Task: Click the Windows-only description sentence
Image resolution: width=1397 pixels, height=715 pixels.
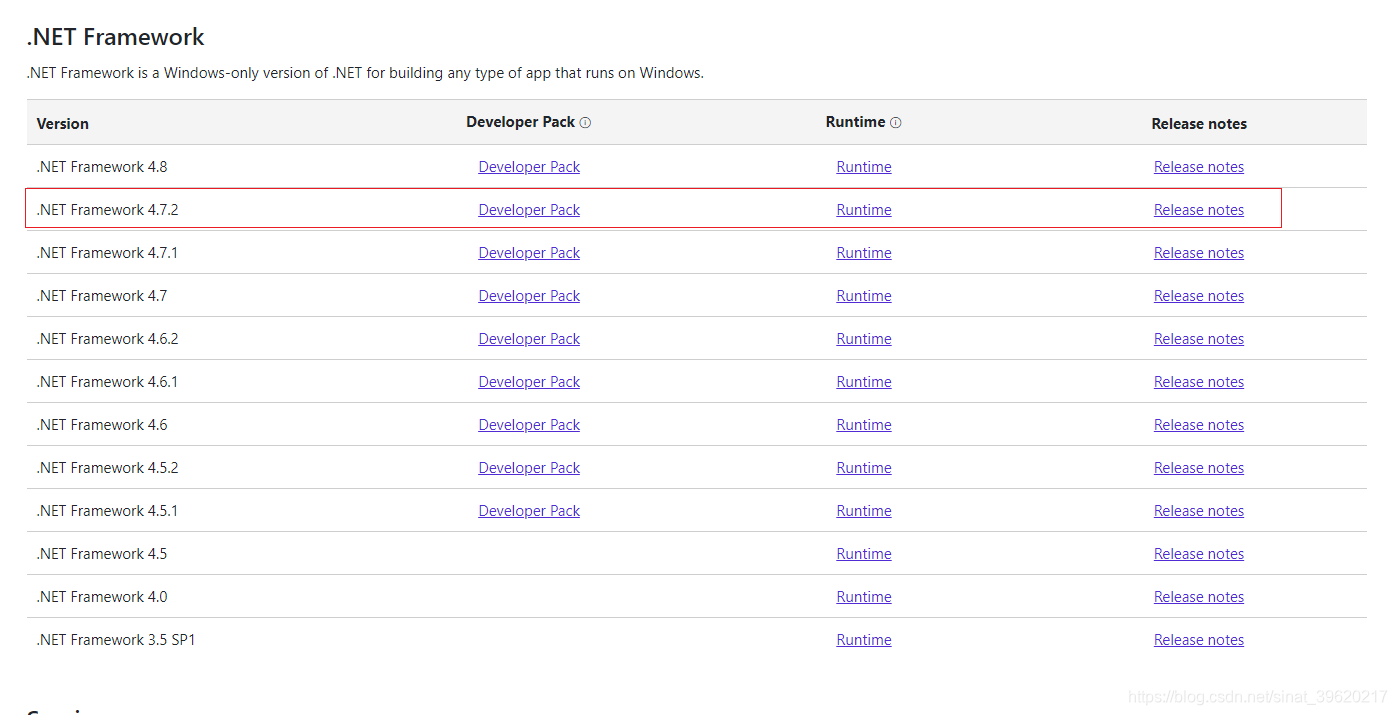Action: tap(365, 73)
